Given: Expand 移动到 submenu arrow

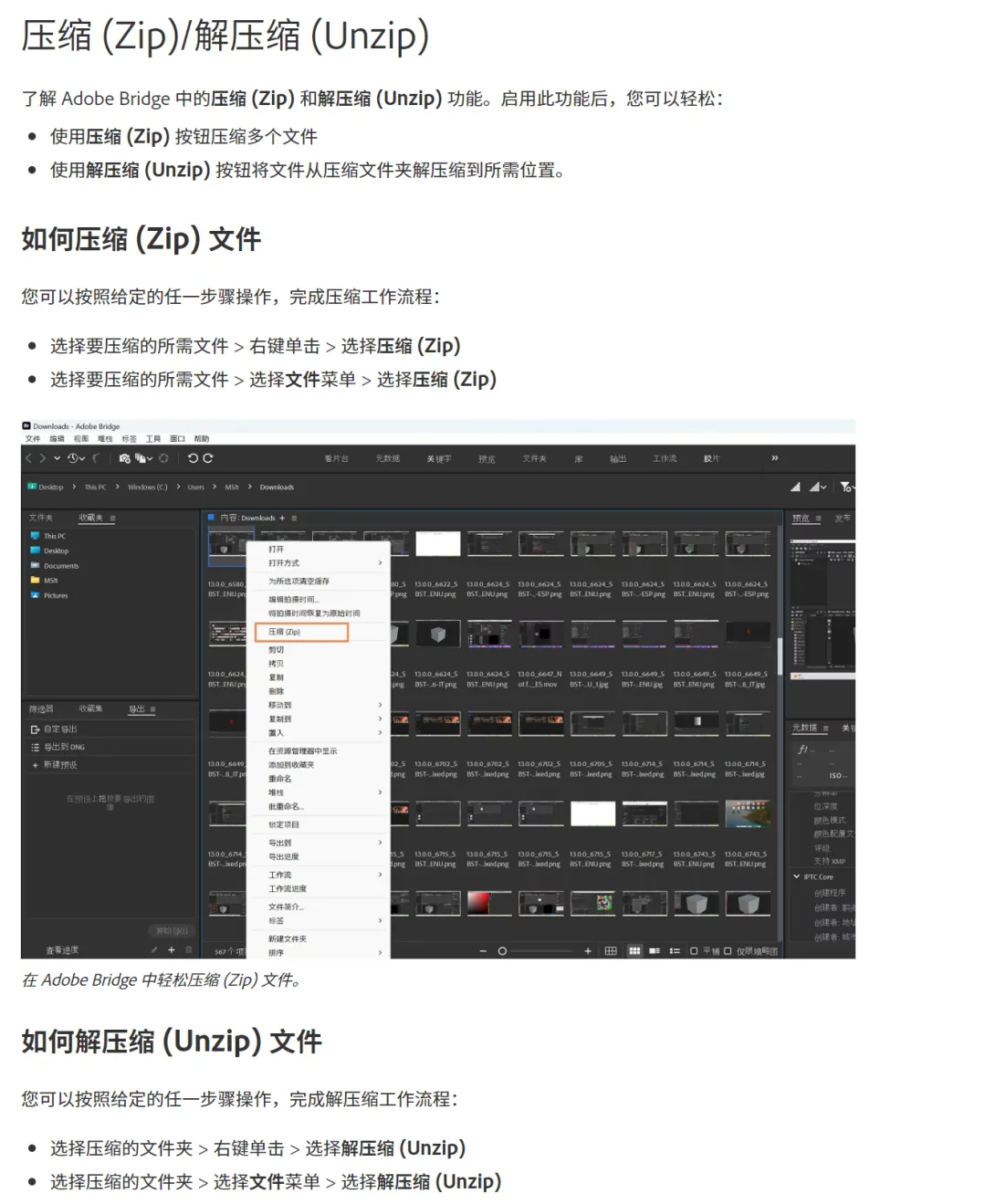Looking at the screenshot, I should click(381, 705).
